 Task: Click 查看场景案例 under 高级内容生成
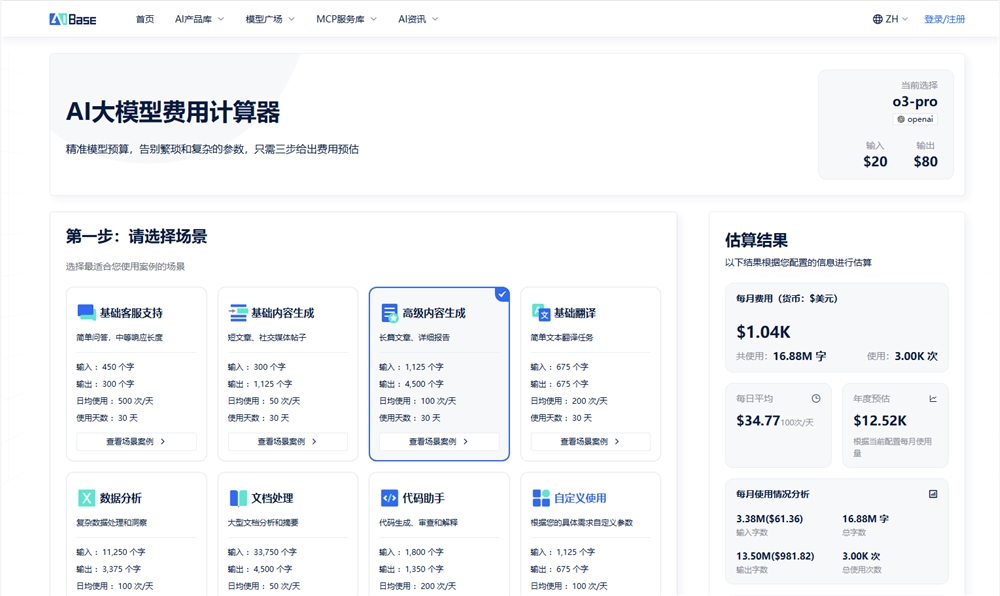pos(438,441)
